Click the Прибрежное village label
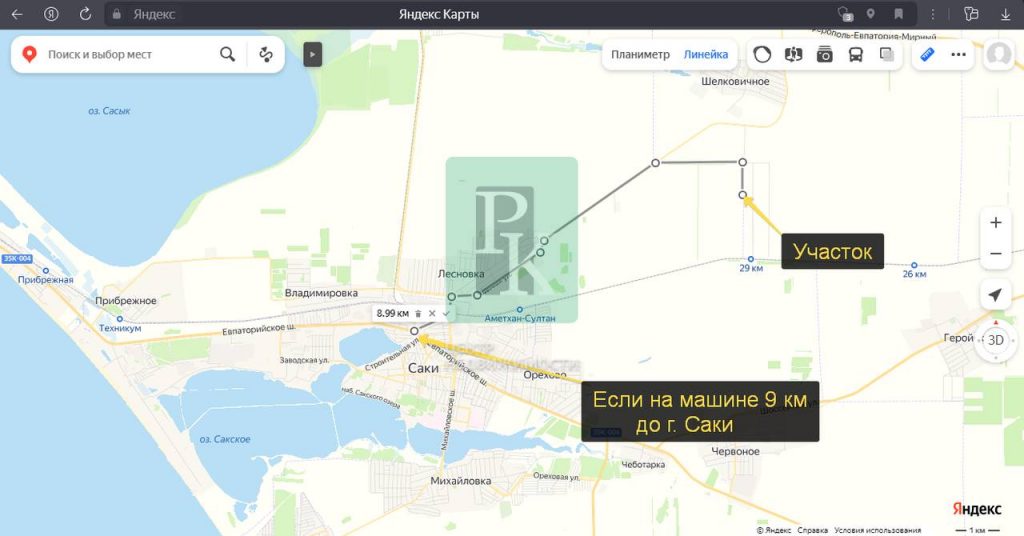 (x=126, y=301)
